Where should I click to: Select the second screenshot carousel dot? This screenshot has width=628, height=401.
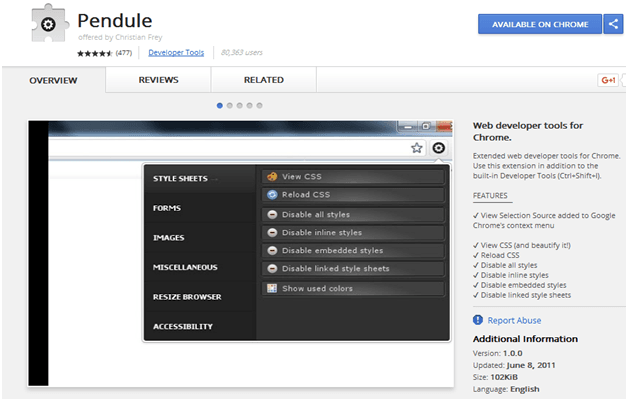point(229,105)
